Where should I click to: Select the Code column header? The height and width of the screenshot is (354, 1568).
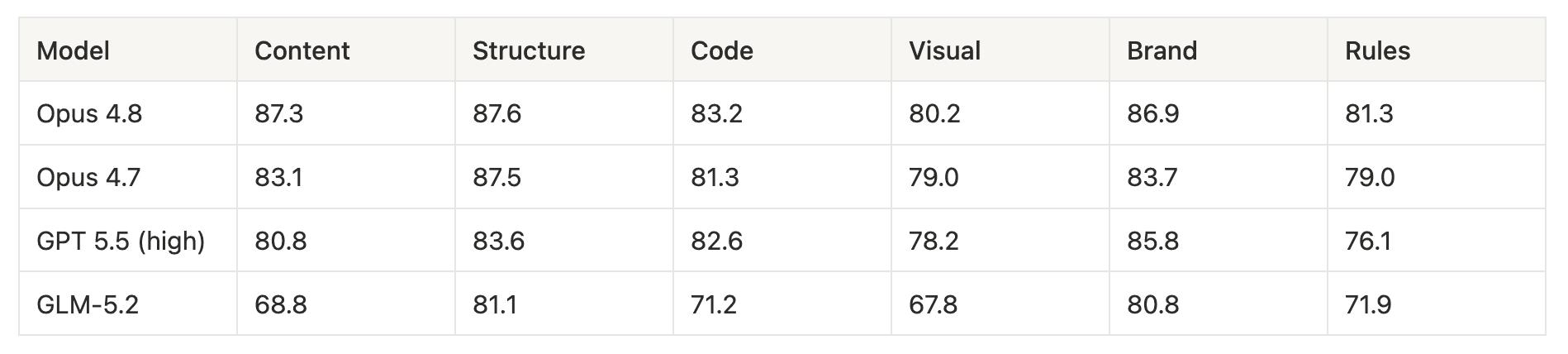pos(722,51)
